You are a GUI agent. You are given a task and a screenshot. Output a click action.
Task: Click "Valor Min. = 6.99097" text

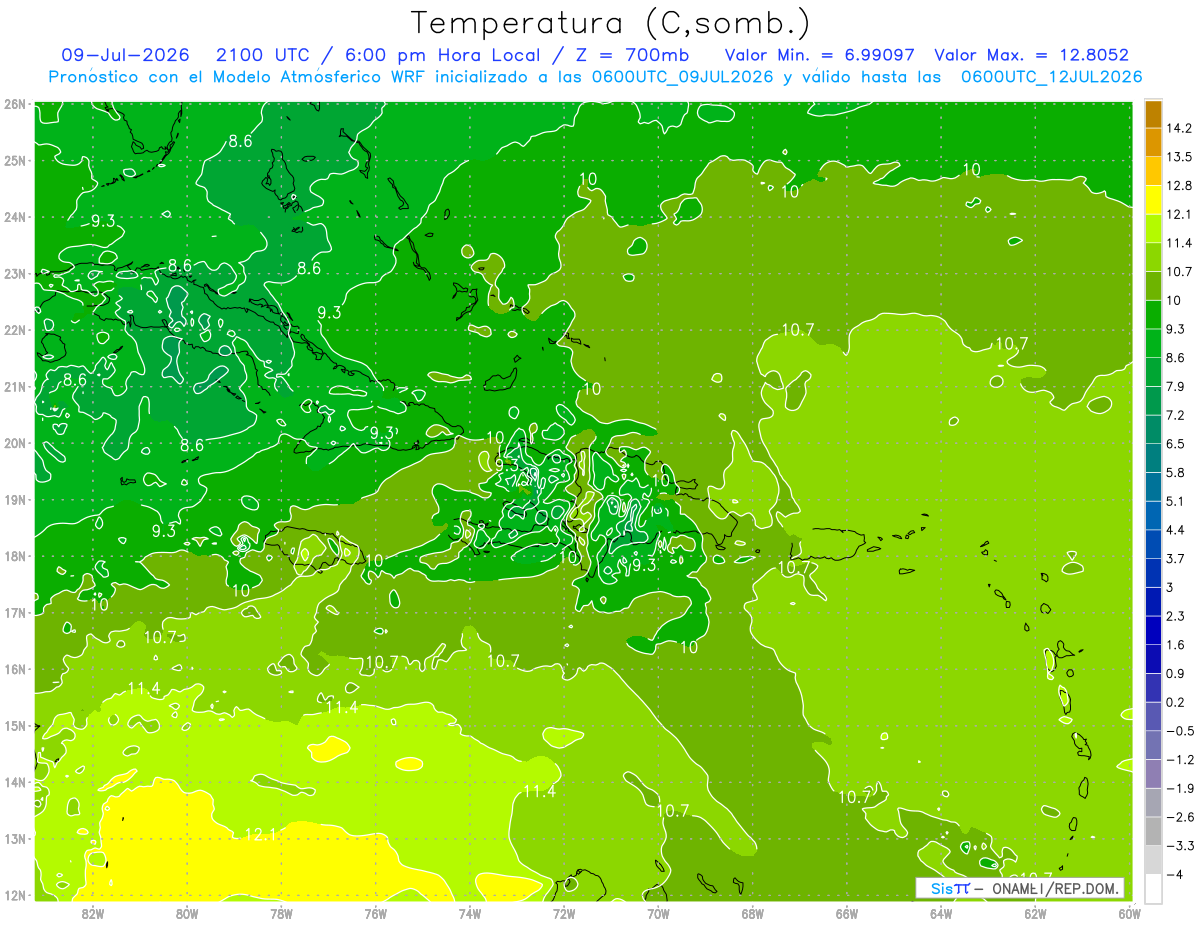[x=818, y=55]
